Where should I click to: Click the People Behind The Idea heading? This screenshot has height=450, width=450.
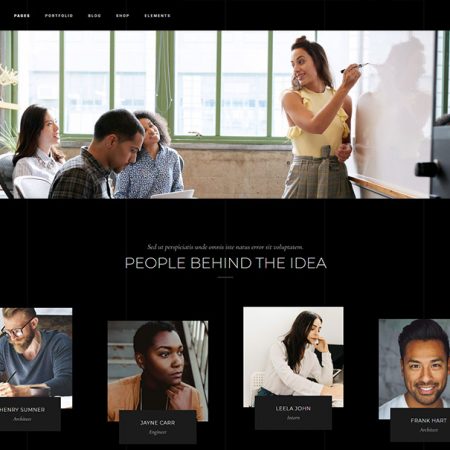226,263
